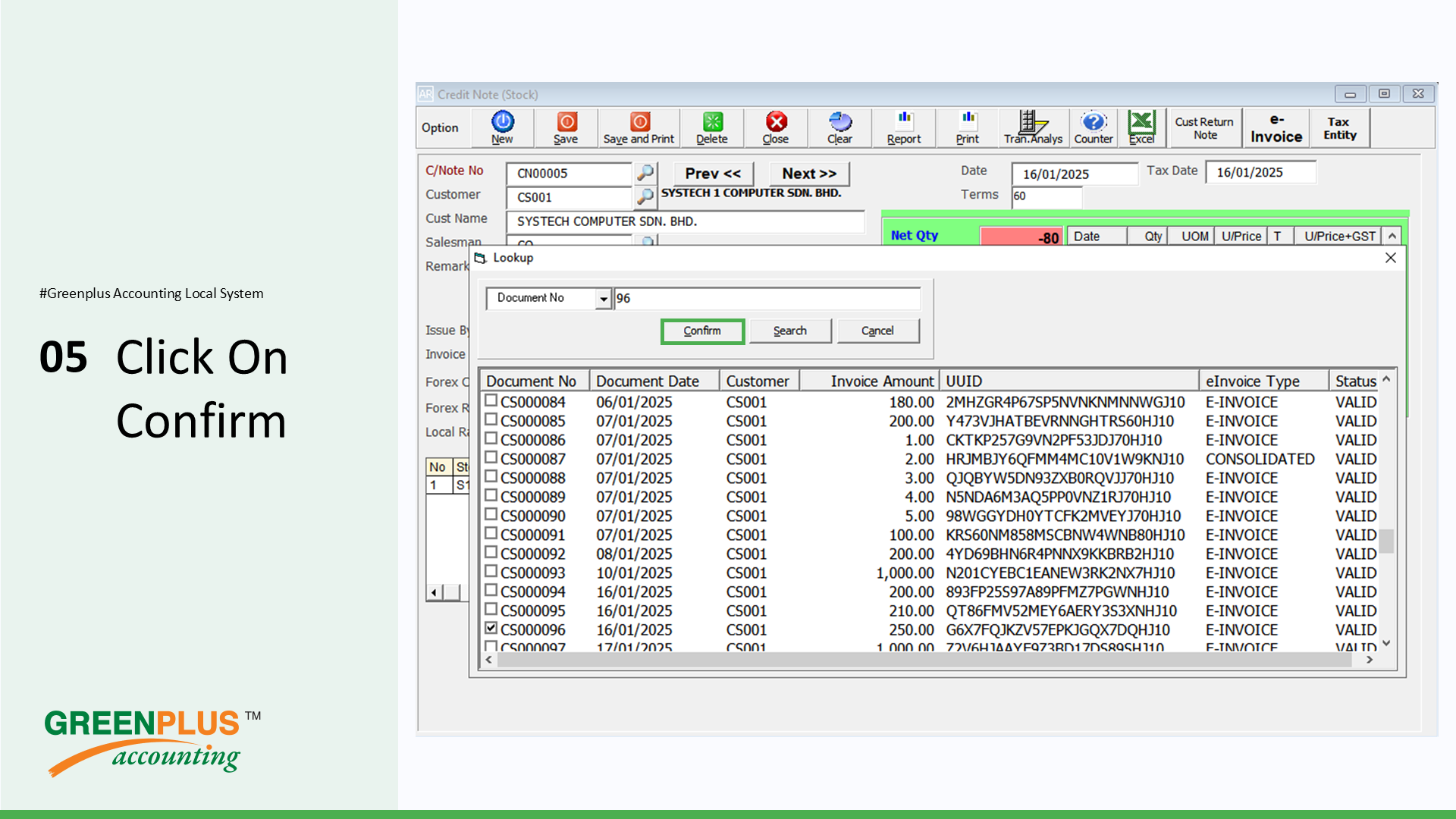
Task: Click the Confirm button
Action: click(702, 331)
